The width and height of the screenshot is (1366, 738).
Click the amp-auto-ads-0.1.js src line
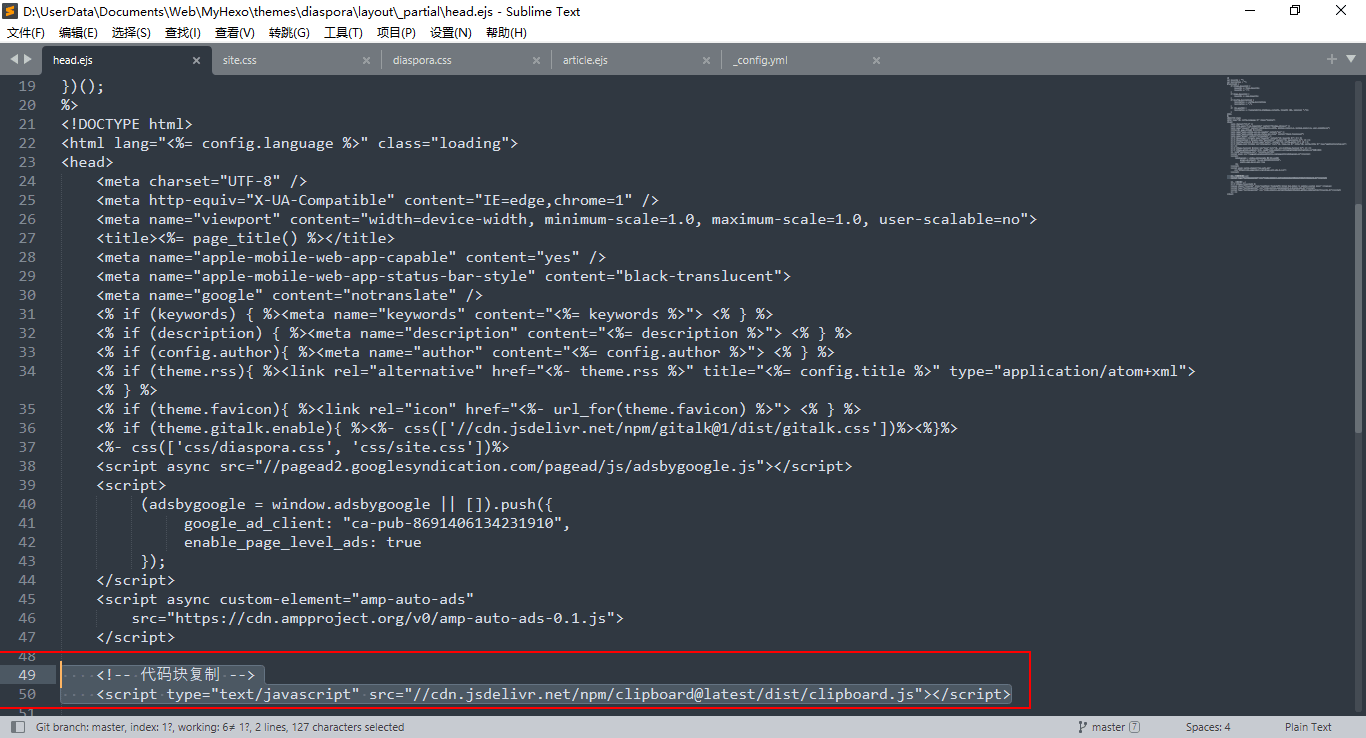pos(378,618)
